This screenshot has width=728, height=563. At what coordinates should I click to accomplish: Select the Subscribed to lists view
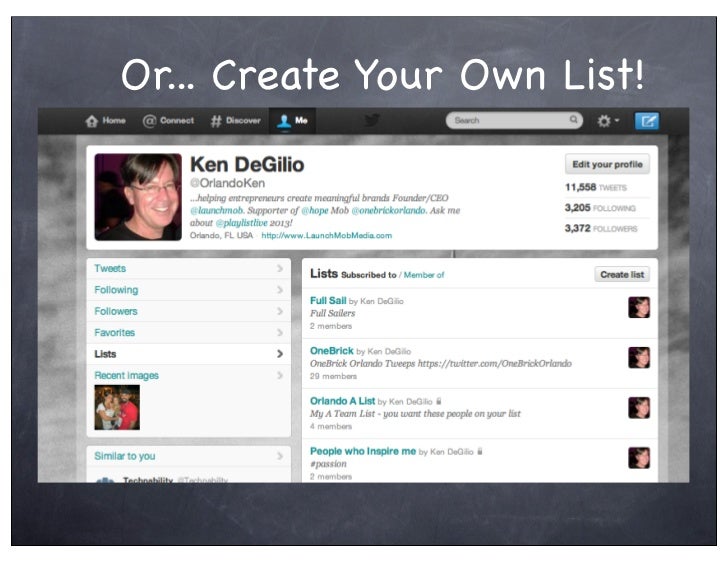(369, 275)
